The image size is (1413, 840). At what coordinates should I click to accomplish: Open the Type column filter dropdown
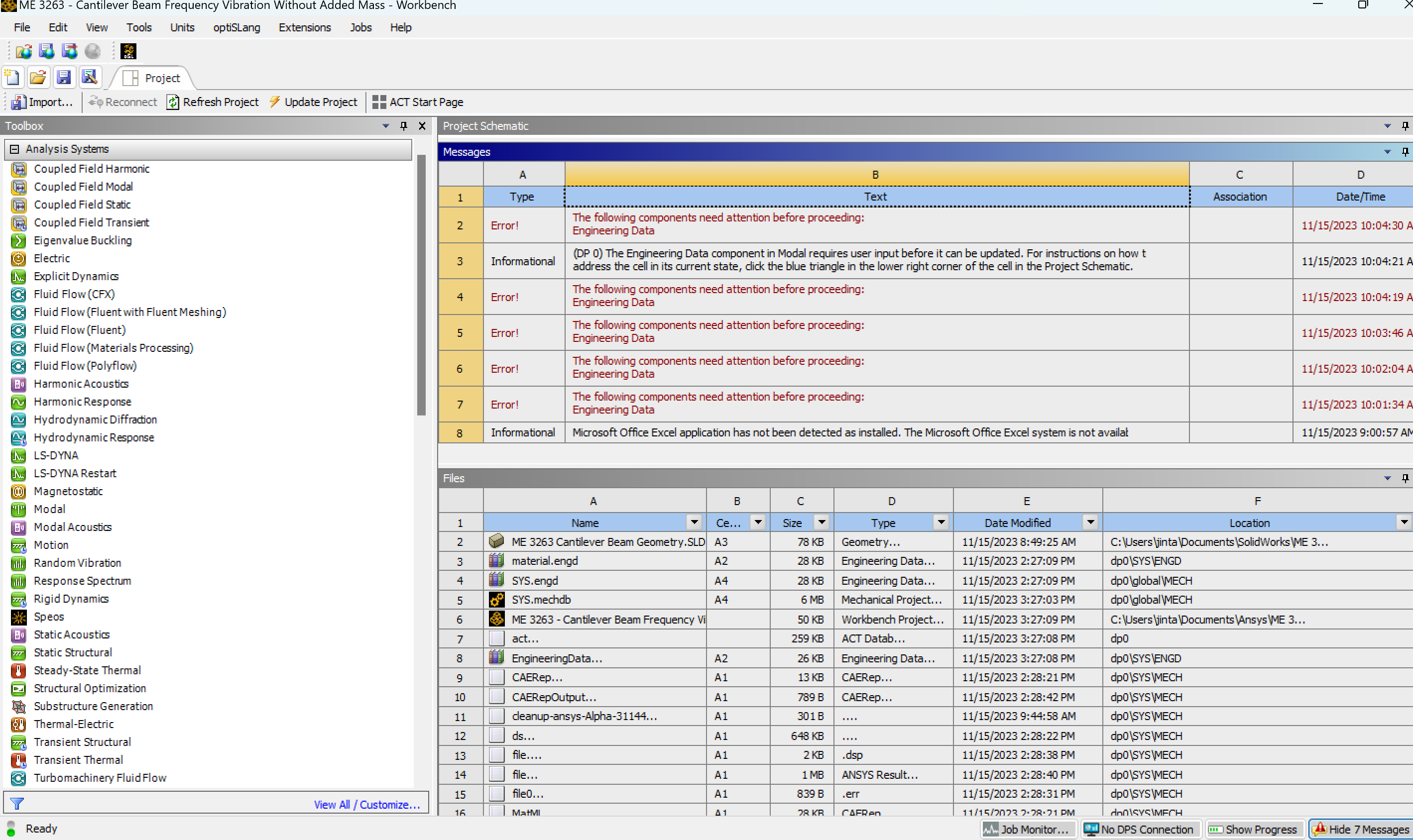941,523
